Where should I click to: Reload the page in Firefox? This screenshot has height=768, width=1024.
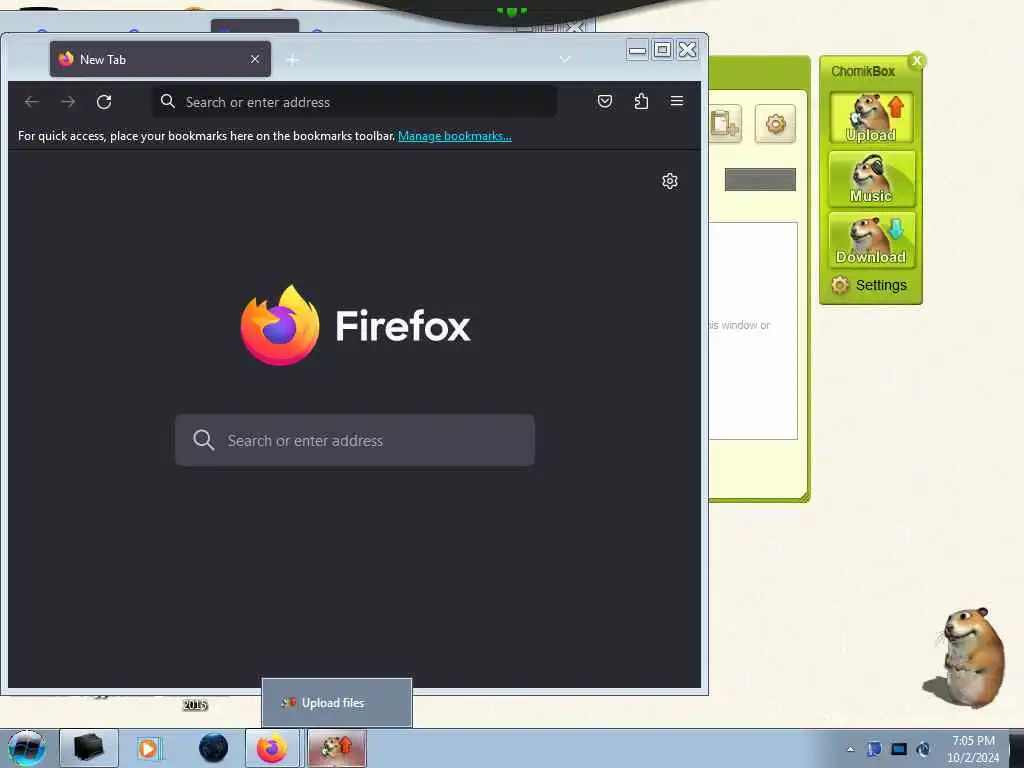click(104, 102)
